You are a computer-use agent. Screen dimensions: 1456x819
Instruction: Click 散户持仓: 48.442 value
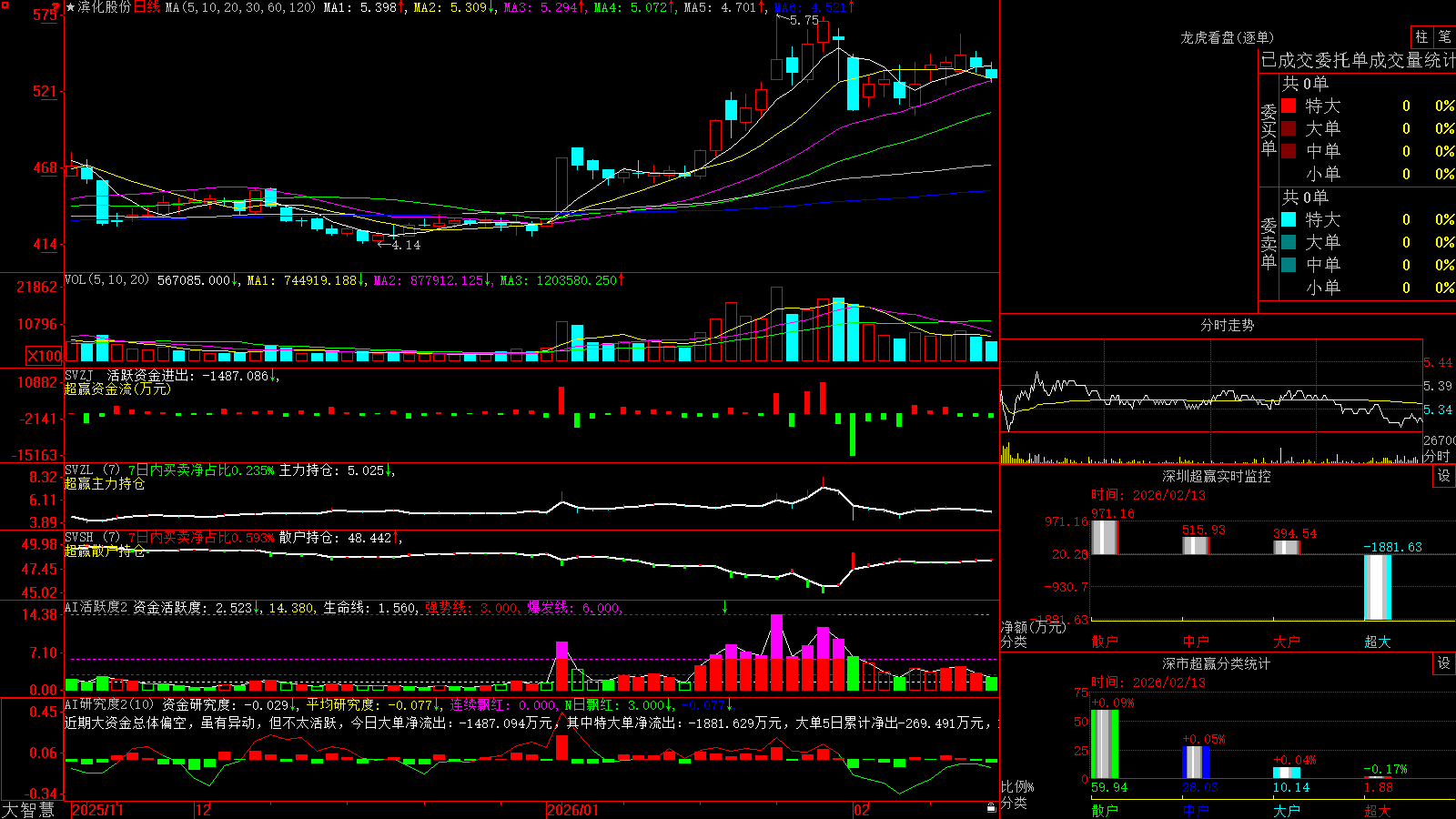pos(335,538)
